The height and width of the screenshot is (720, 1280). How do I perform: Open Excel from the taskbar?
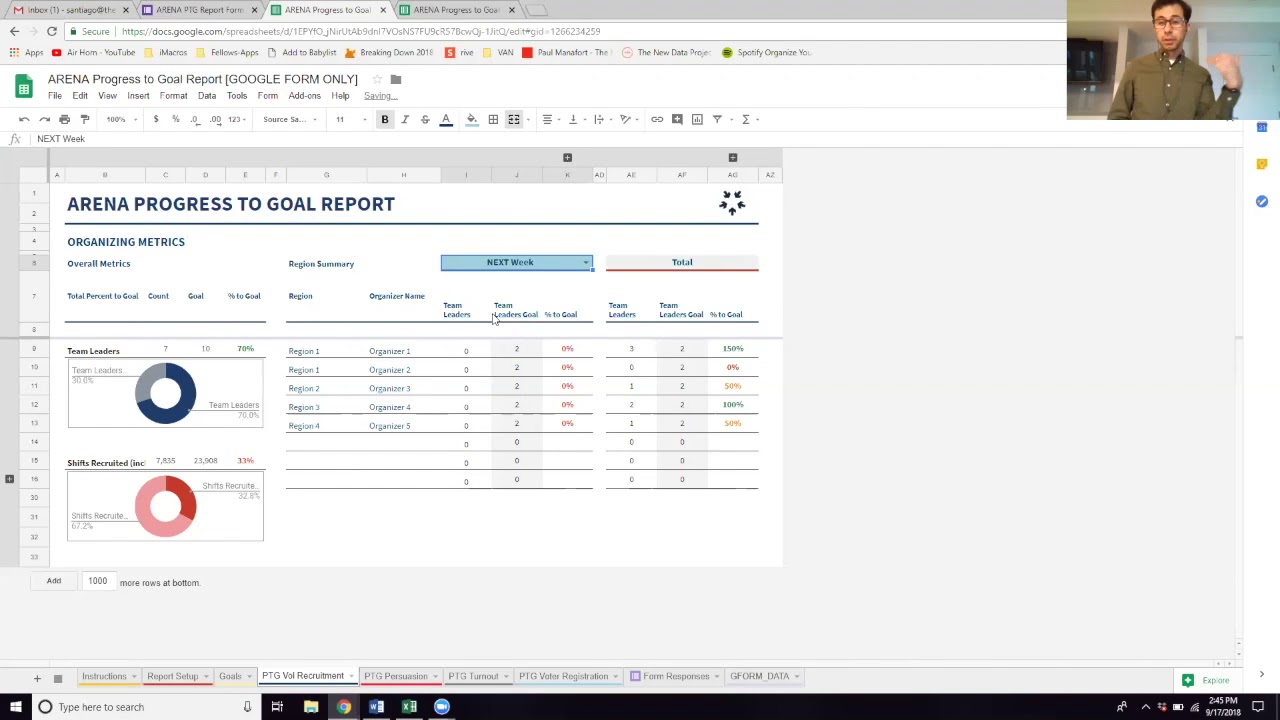[x=409, y=707]
